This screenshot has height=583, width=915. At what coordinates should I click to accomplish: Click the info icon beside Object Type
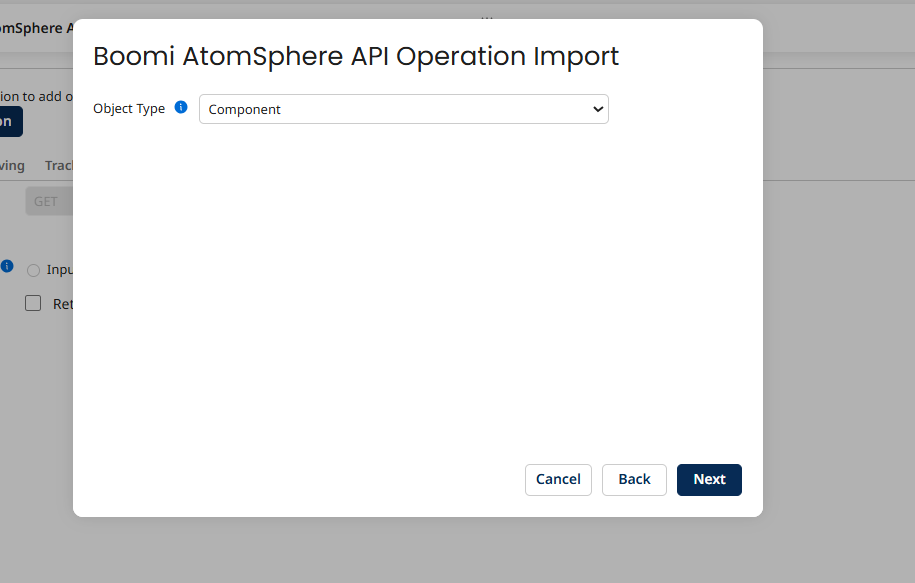pos(181,108)
